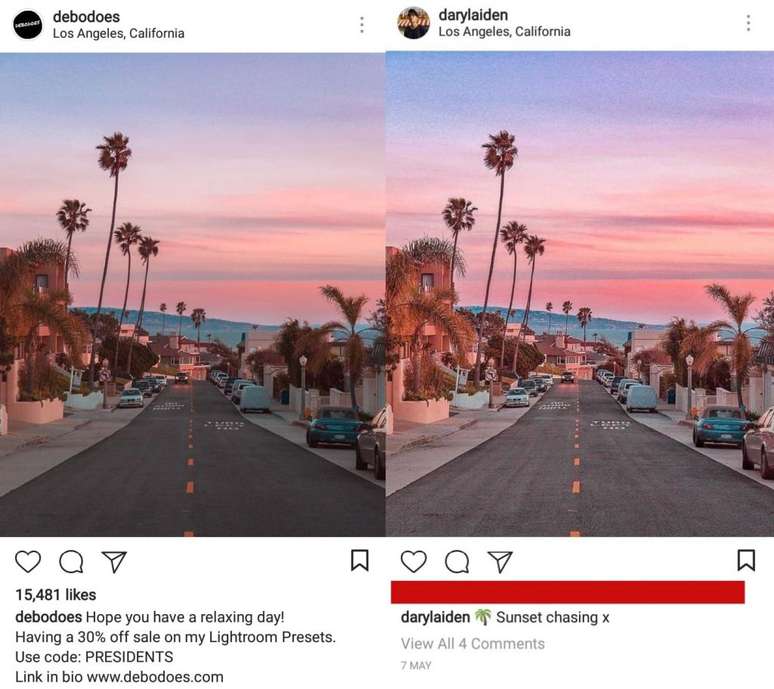
Task: Share the debodoes post via paper plane
Action: point(114,561)
